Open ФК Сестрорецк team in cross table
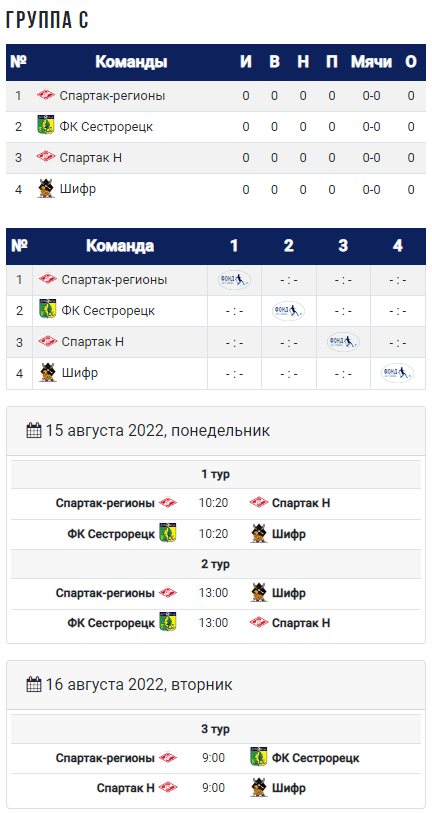Screen dimensions: 432x813 click(x=108, y=311)
